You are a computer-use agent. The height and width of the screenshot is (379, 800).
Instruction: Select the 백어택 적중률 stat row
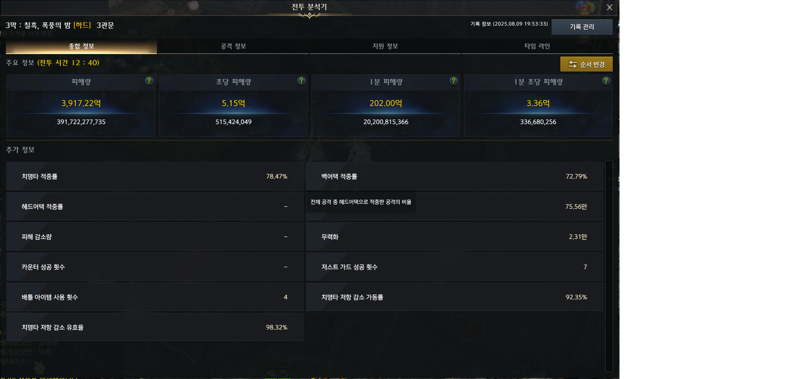(455, 176)
